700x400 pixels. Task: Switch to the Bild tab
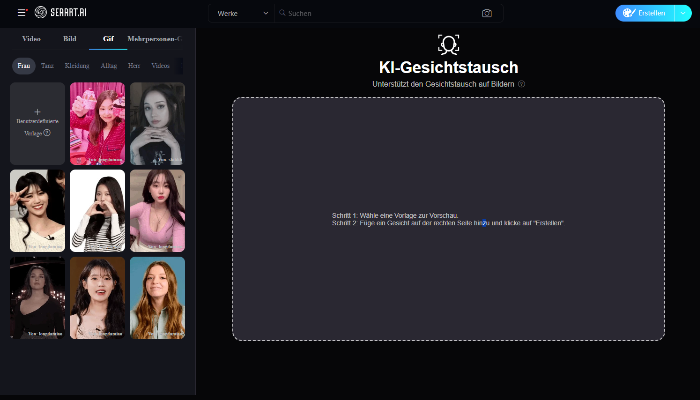[x=70, y=39]
